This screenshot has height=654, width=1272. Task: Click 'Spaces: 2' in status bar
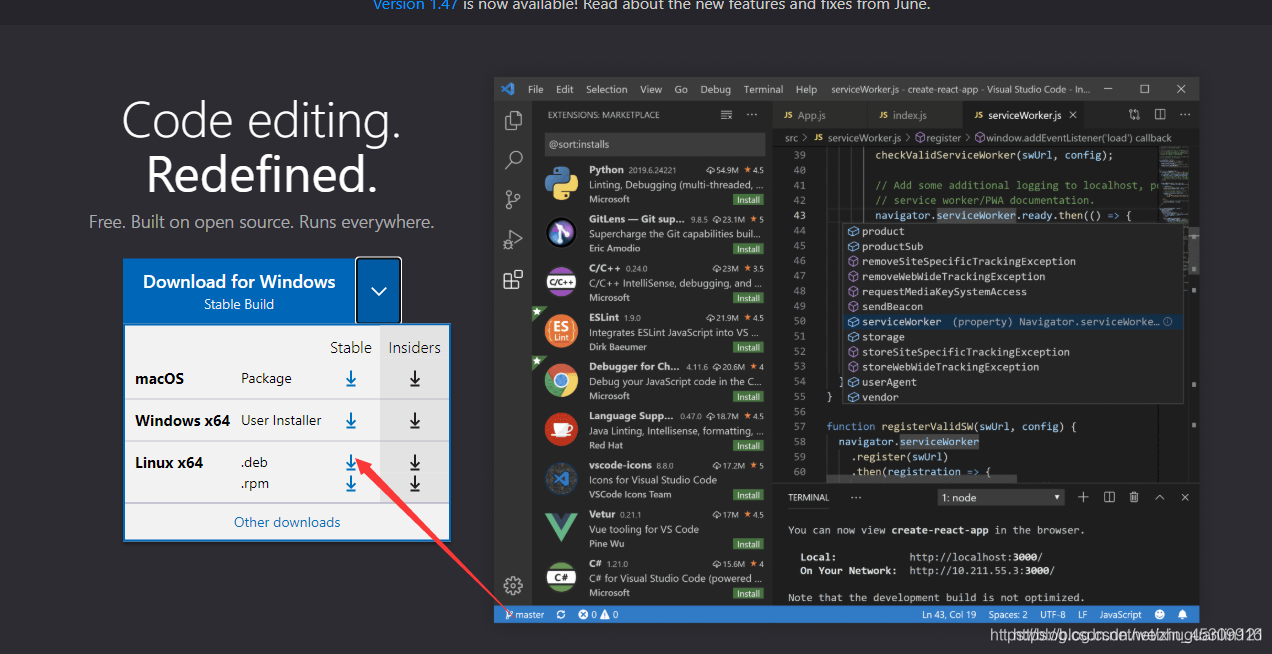click(x=1008, y=615)
